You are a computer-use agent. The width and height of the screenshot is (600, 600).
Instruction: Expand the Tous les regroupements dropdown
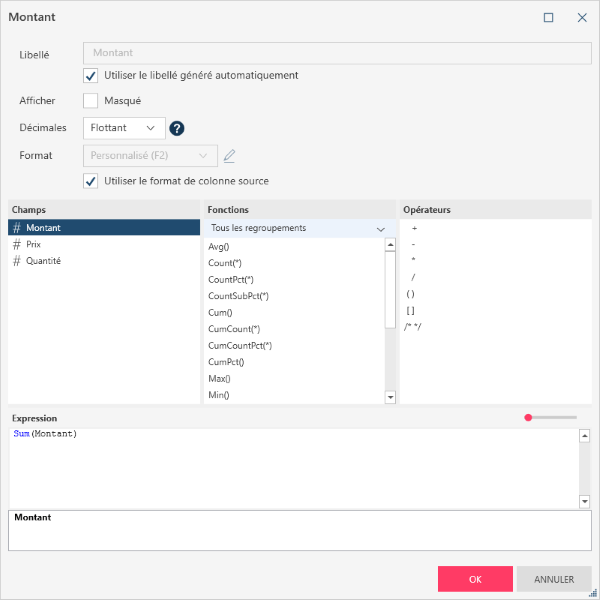(x=298, y=228)
